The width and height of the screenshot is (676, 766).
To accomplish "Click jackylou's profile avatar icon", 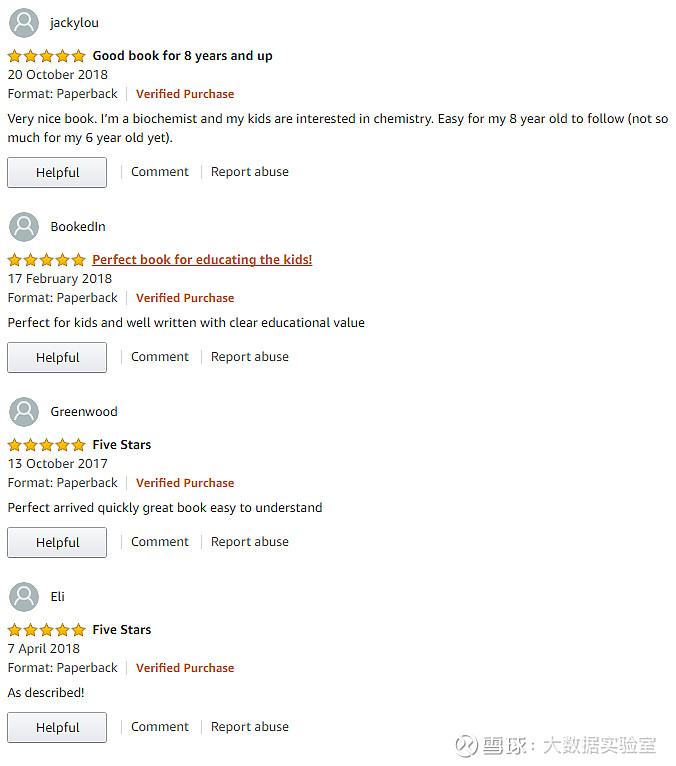I will [24, 23].
